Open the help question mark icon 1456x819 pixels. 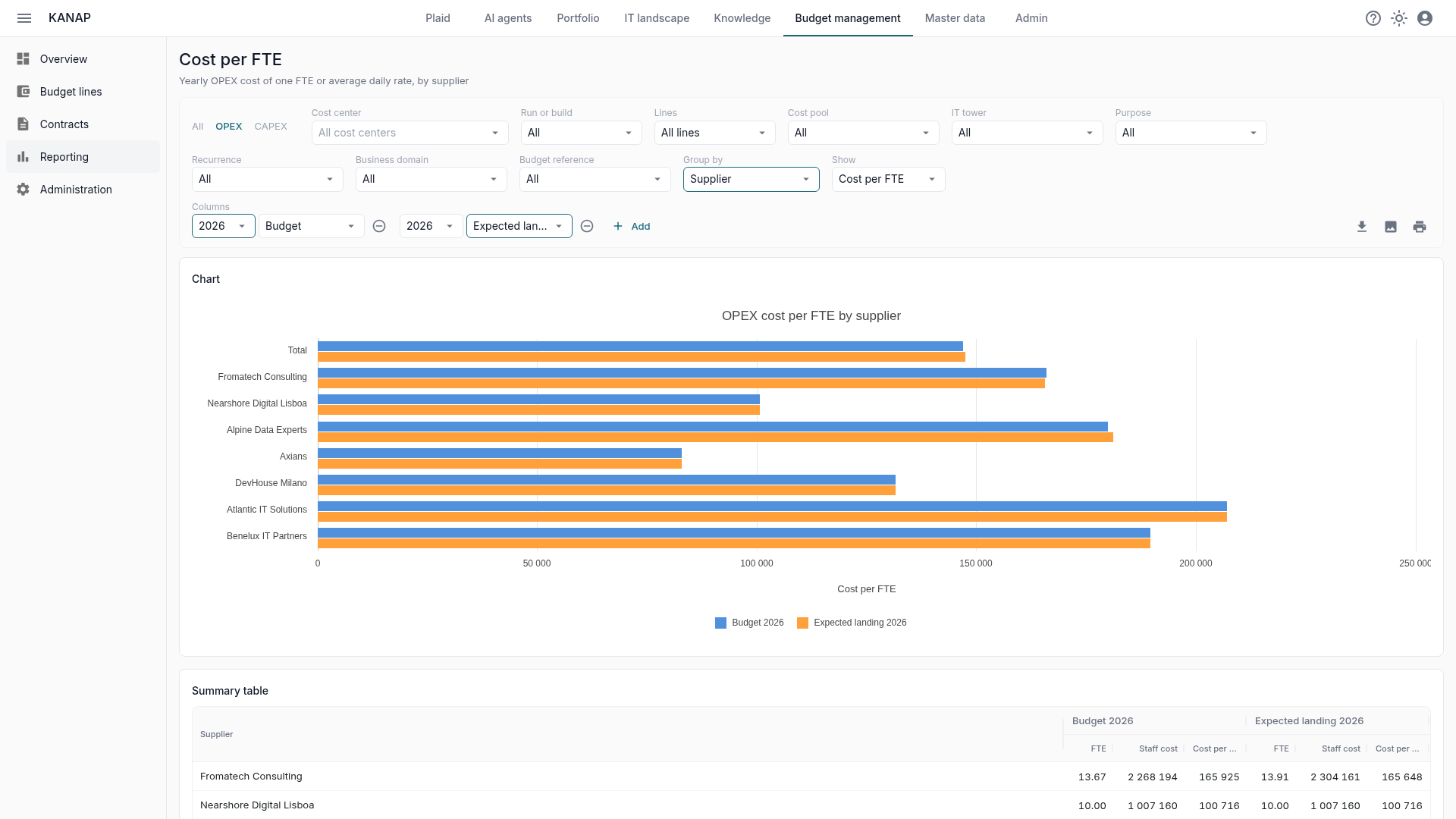pos(1373,18)
